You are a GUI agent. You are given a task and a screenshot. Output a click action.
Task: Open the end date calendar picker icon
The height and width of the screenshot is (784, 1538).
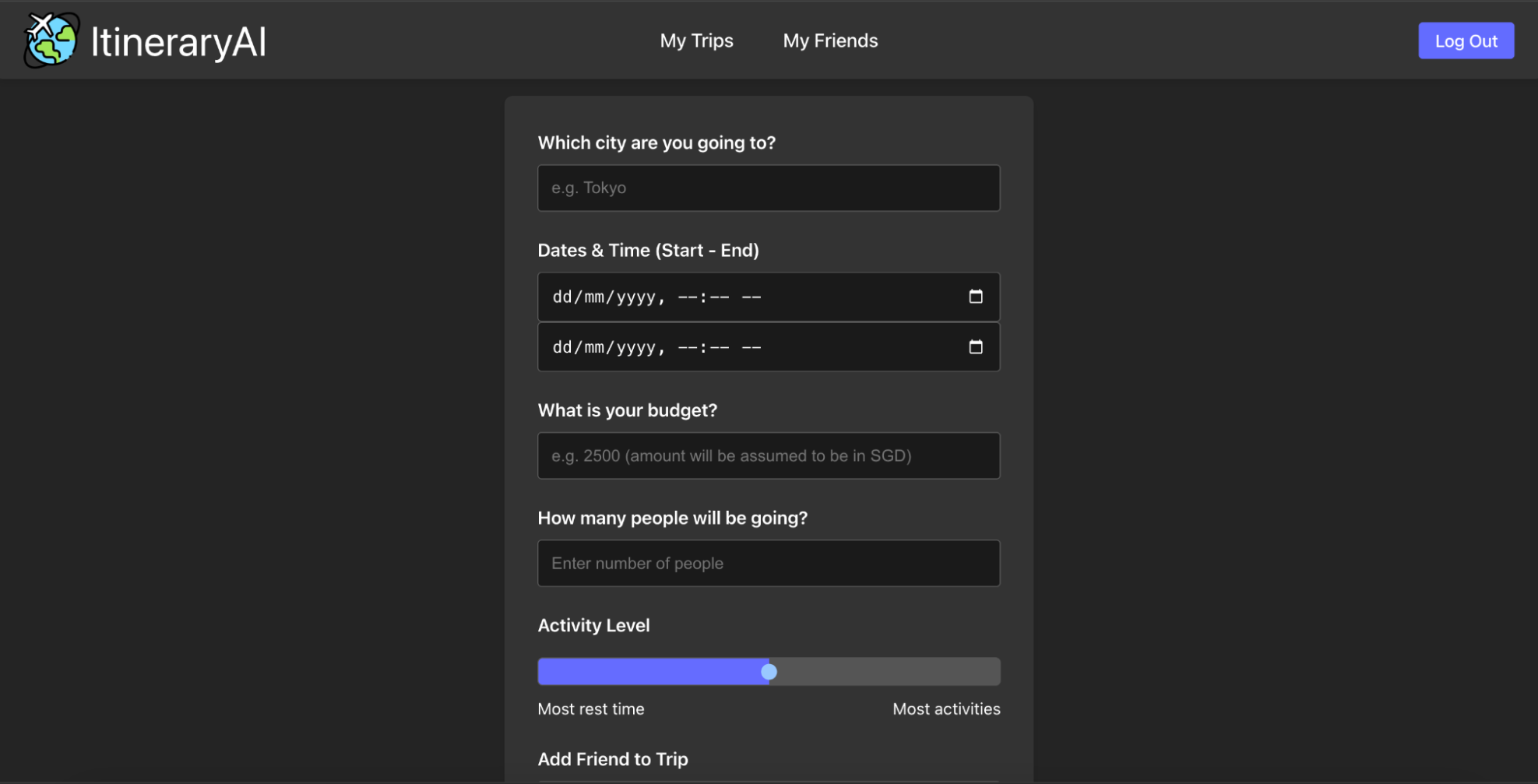click(x=976, y=346)
